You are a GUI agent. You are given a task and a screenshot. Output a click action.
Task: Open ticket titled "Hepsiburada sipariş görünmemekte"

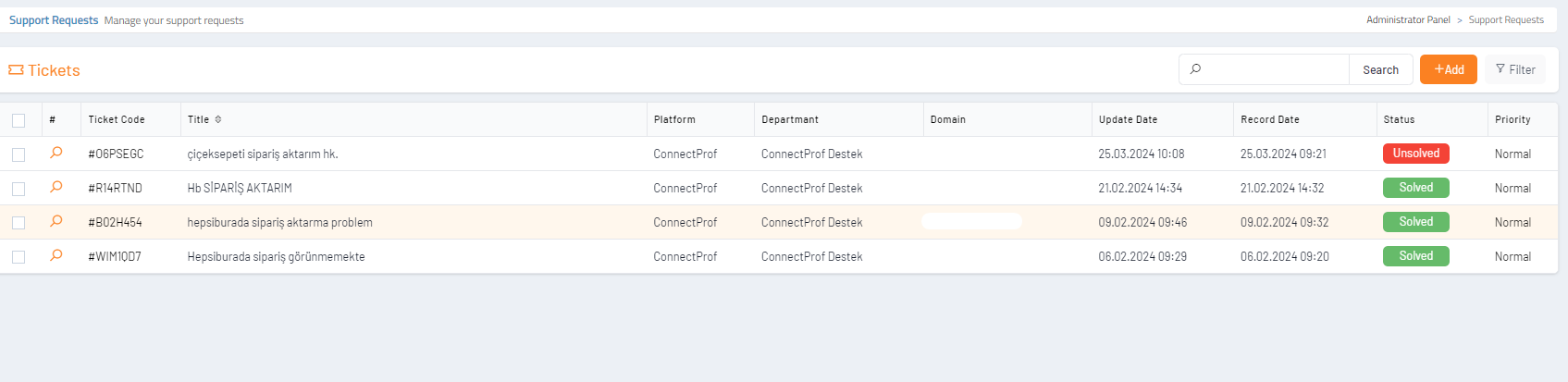[x=276, y=257]
